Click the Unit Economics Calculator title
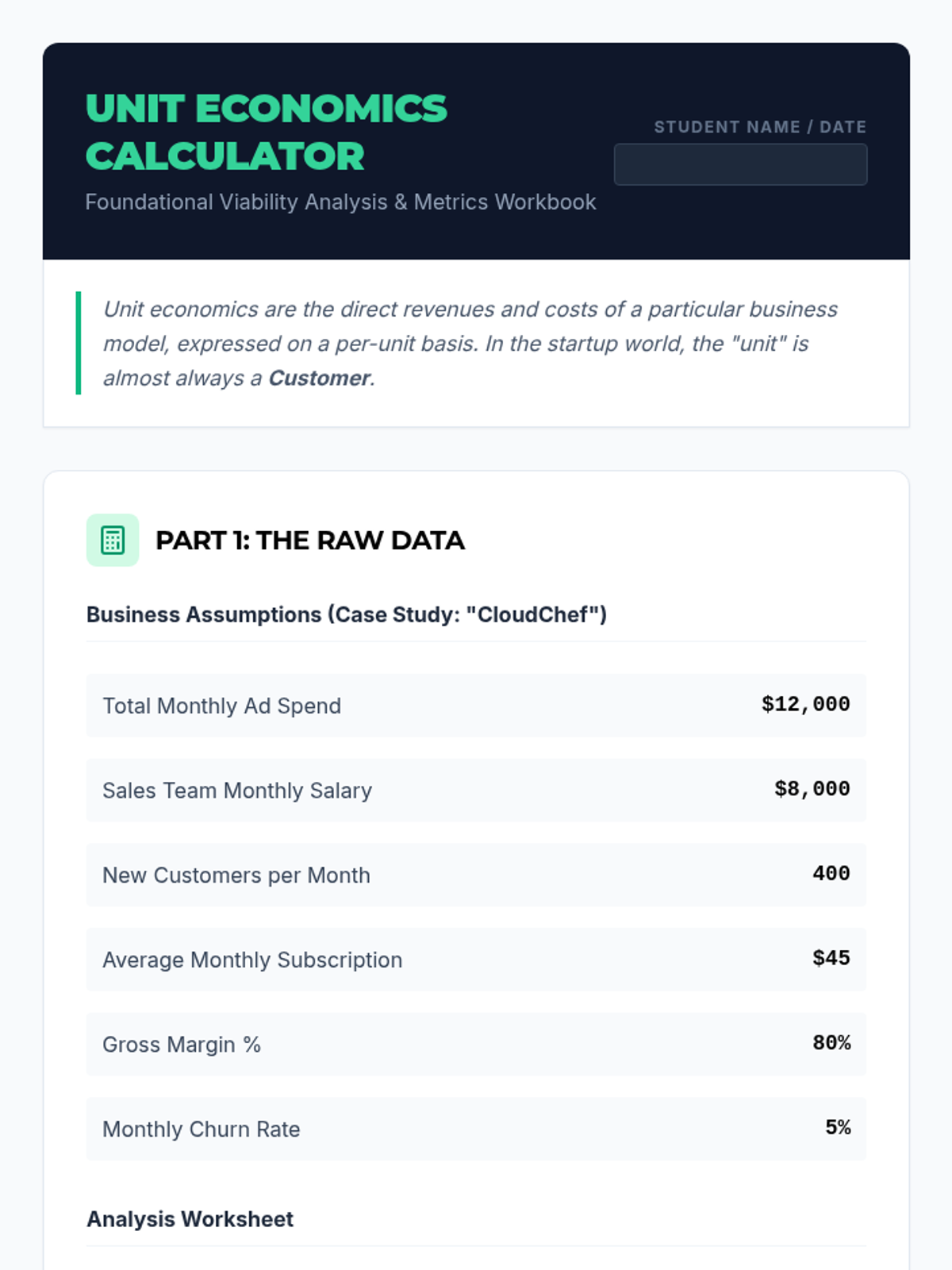The image size is (952, 1270). coord(267,133)
